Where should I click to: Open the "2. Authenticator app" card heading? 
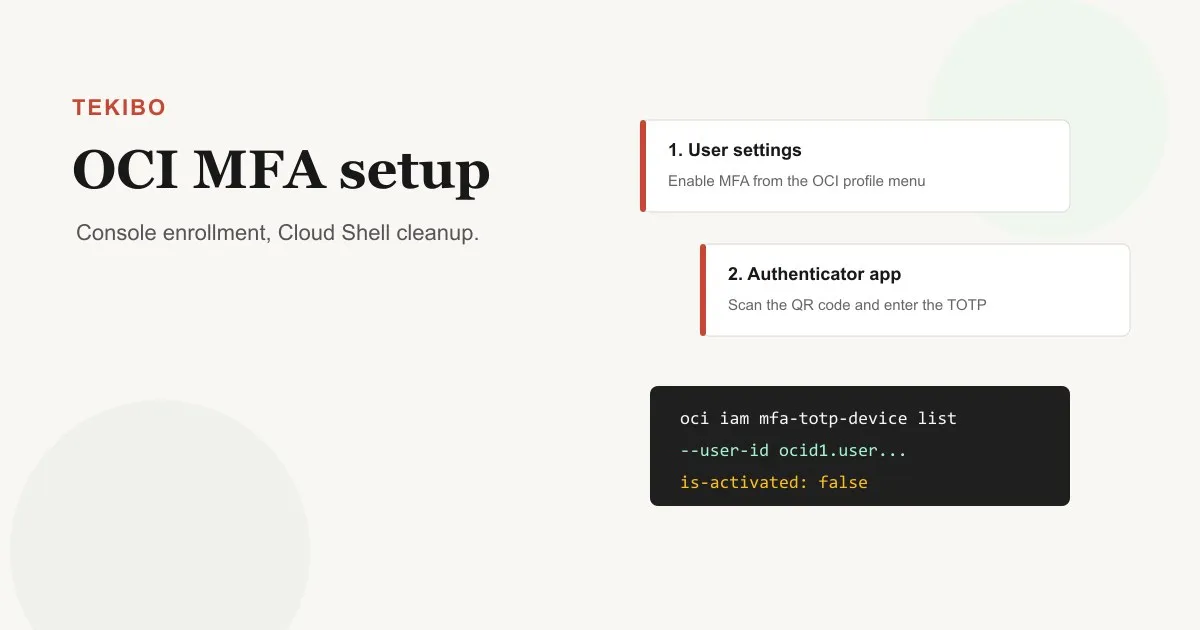coord(814,274)
